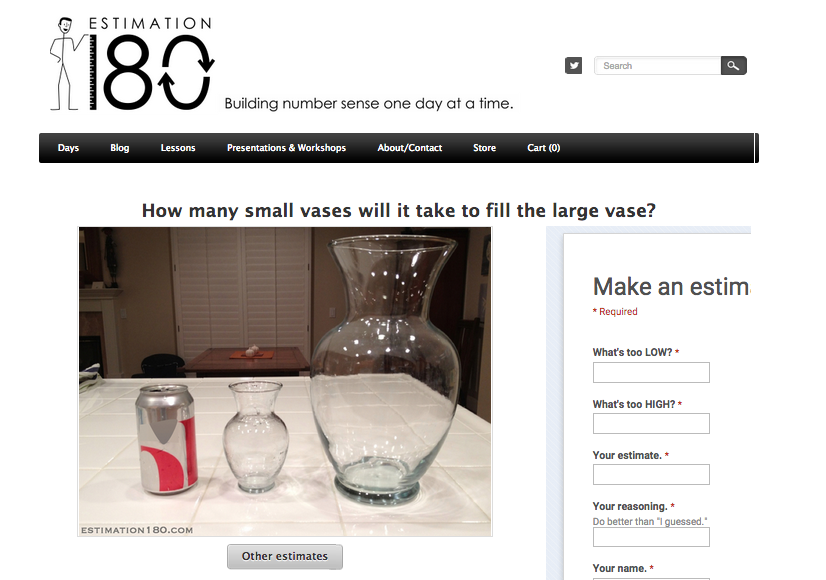Click the Estimation 180 logo
This screenshot has width=826, height=580.
click(x=132, y=63)
